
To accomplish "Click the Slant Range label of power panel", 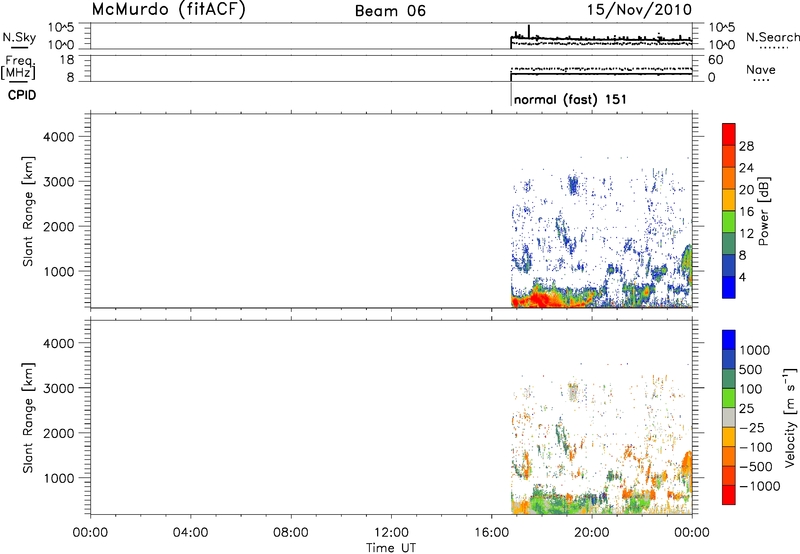I will click(x=28, y=211).
